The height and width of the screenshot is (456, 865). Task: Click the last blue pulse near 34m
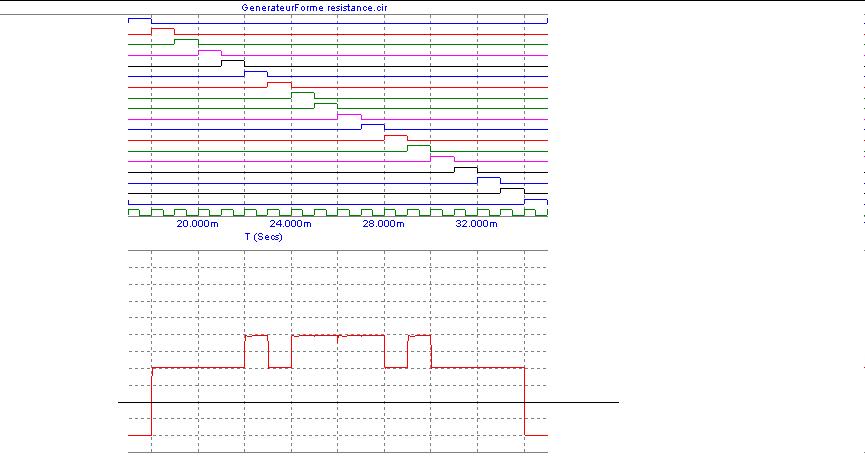point(536,202)
